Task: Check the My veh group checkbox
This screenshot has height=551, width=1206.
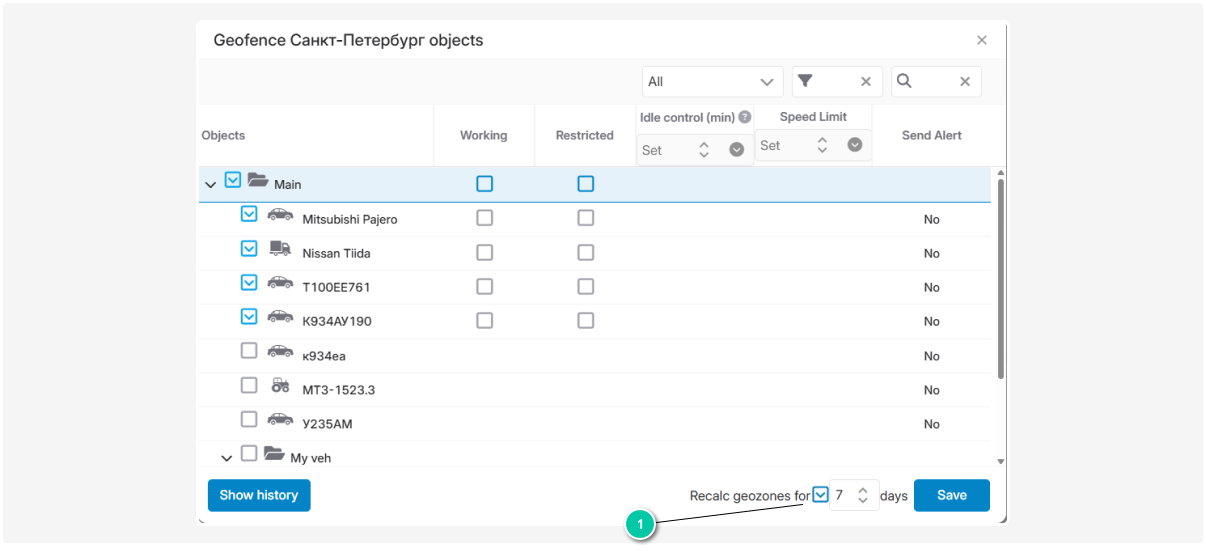Action: coord(249,453)
